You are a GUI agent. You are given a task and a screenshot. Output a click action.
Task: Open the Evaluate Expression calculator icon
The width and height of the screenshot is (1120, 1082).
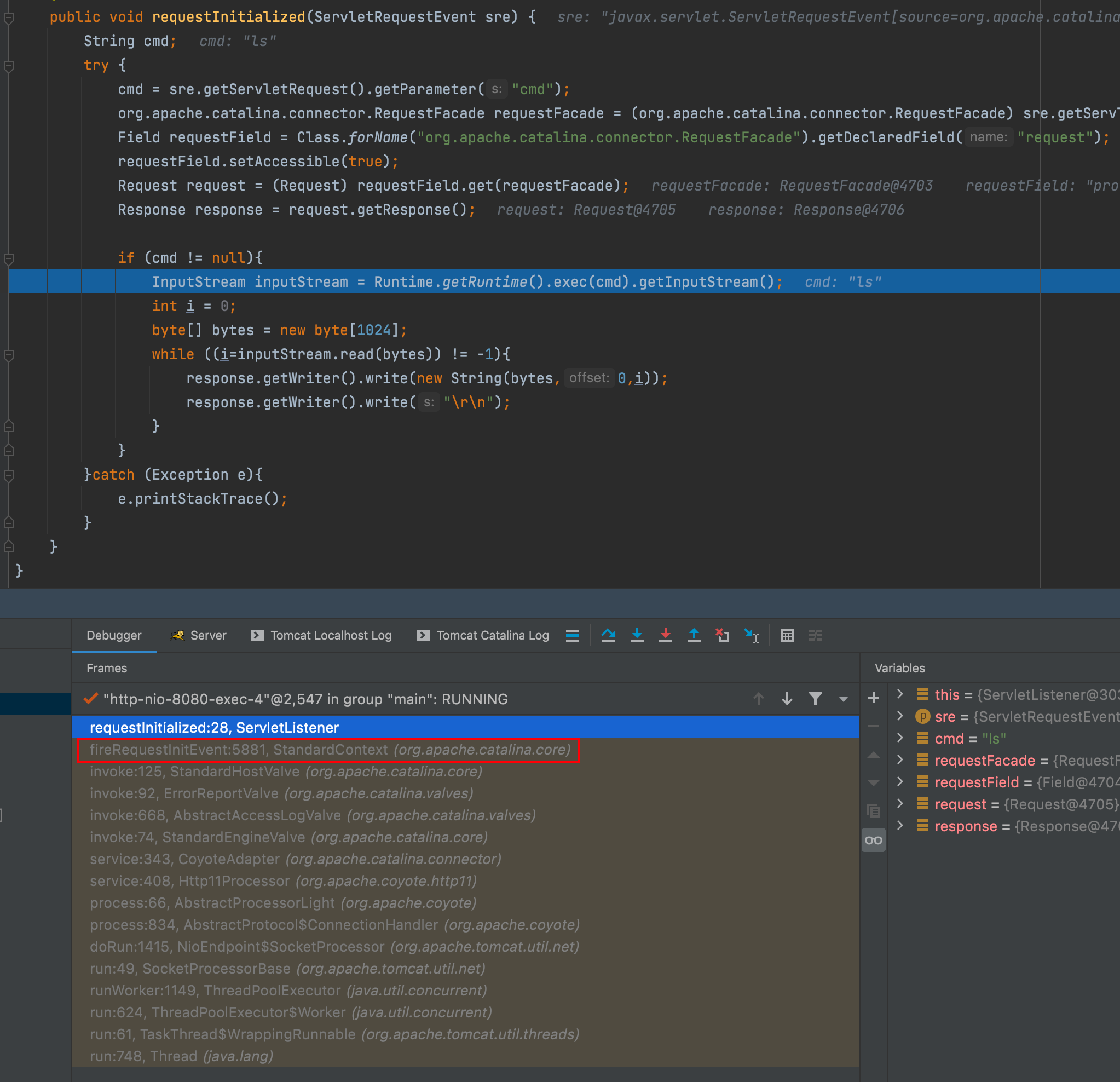pyautogui.click(x=787, y=635)
